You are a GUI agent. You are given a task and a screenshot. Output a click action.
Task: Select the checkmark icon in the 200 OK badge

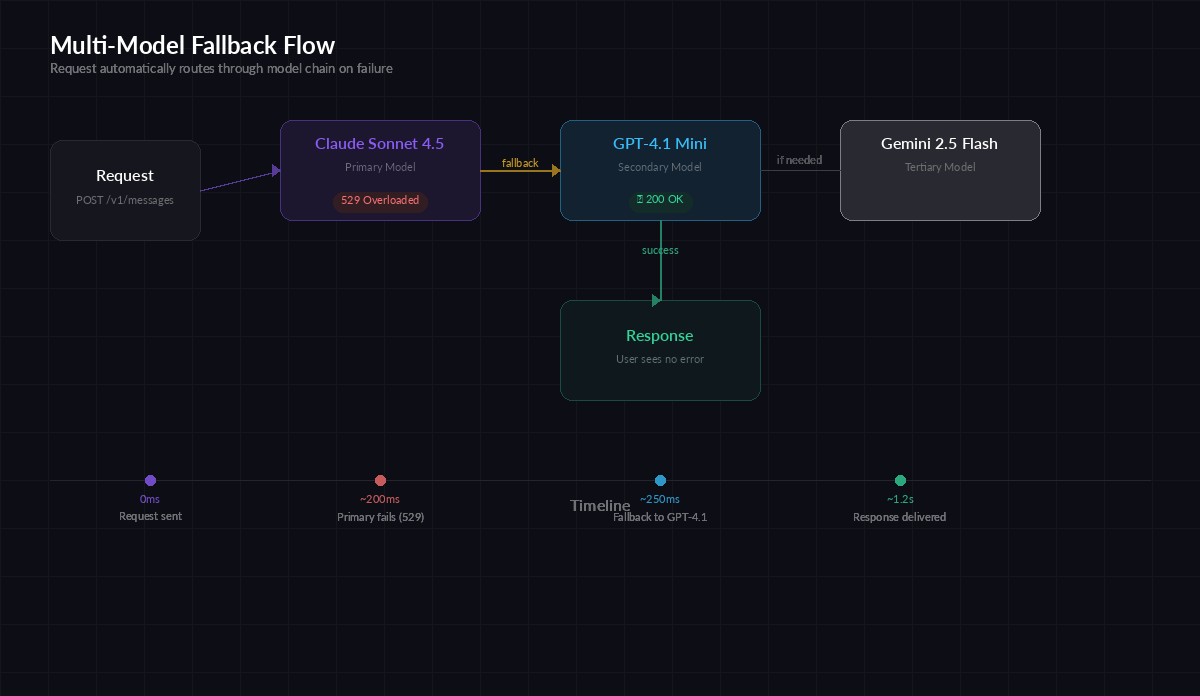tap(639, 199)
